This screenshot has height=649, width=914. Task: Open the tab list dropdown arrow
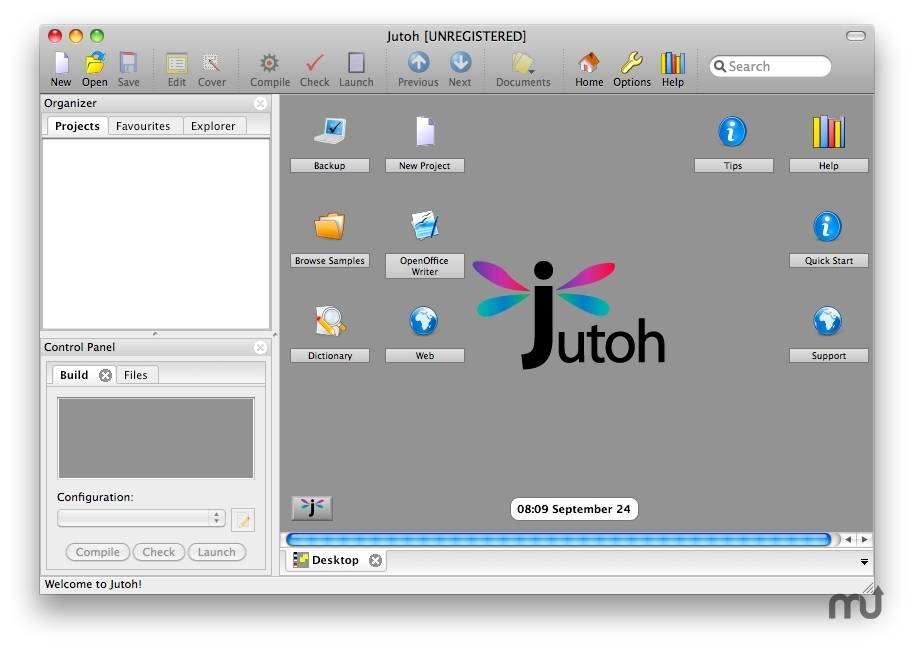point(864,562)
